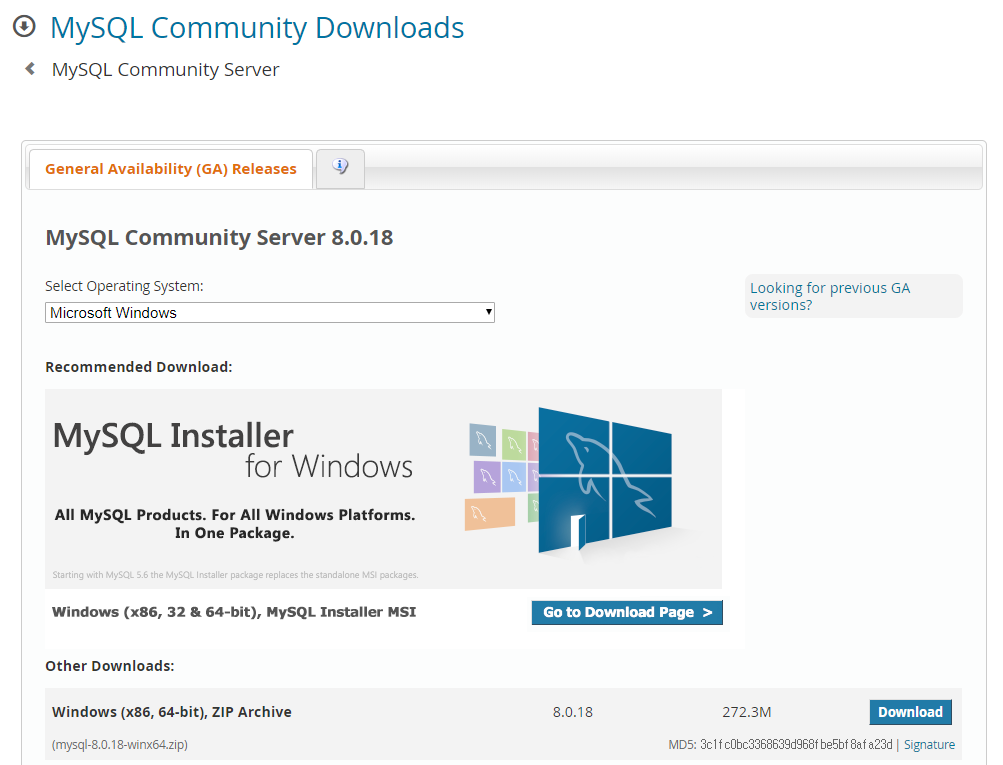Click the 272.3M file size value

[x=746, y=712]
